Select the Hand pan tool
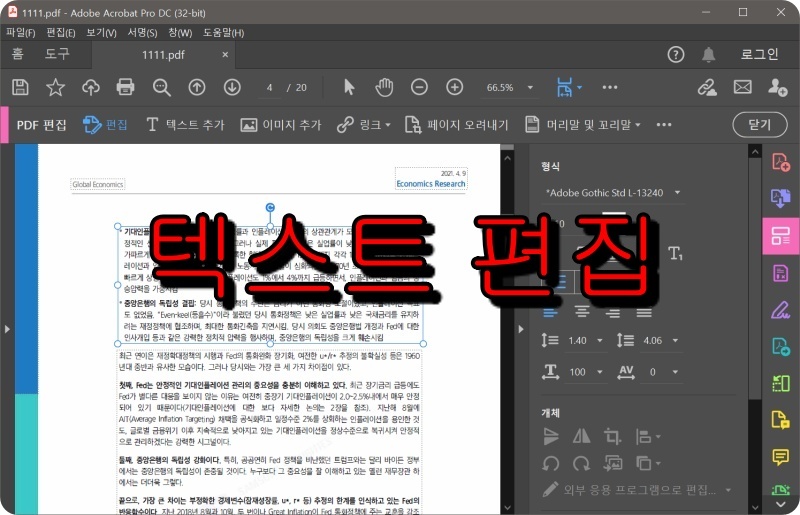This screenshot has height=515, width=800. [x=384, y=87]
